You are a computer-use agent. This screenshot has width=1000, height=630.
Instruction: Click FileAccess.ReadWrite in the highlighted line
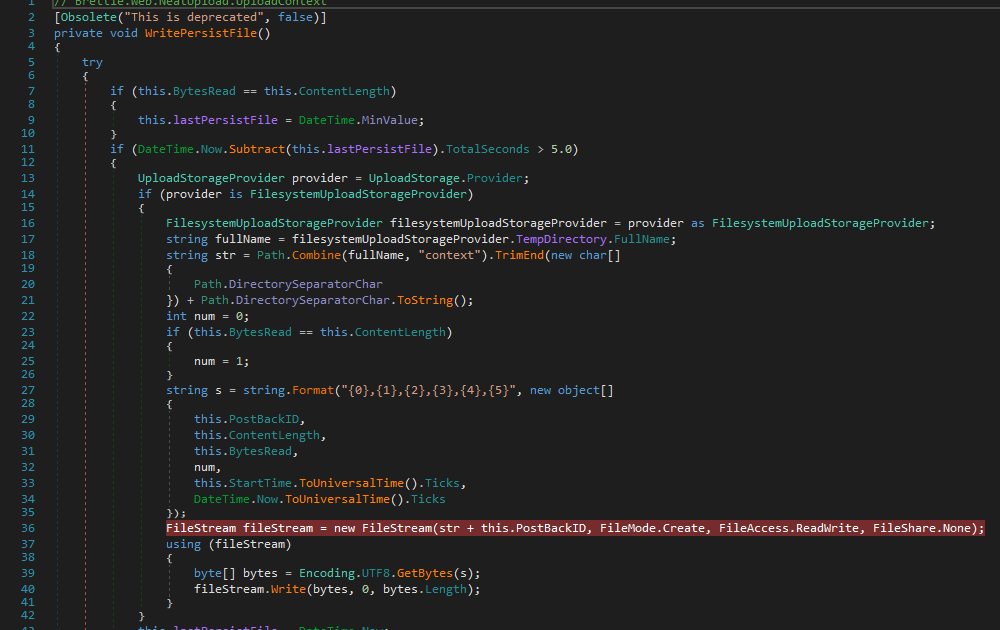click(x=788, y=527)
